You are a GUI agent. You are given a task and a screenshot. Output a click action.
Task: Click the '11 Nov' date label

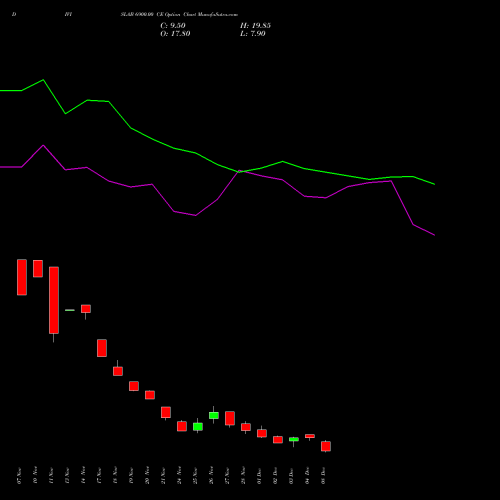click(51, 476)
